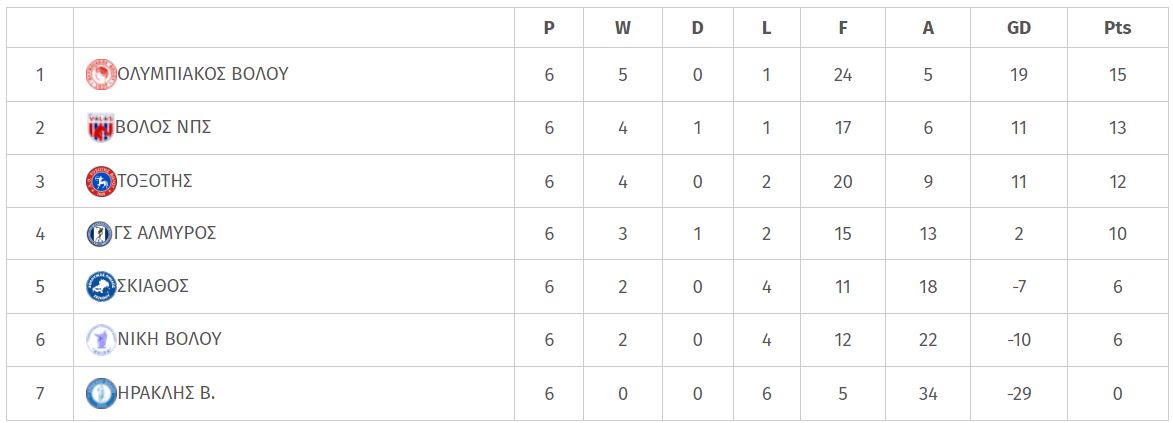This screenshot has width=1173, height=423.
Task: Sort by the GD column header
Action: [1019, 28]
